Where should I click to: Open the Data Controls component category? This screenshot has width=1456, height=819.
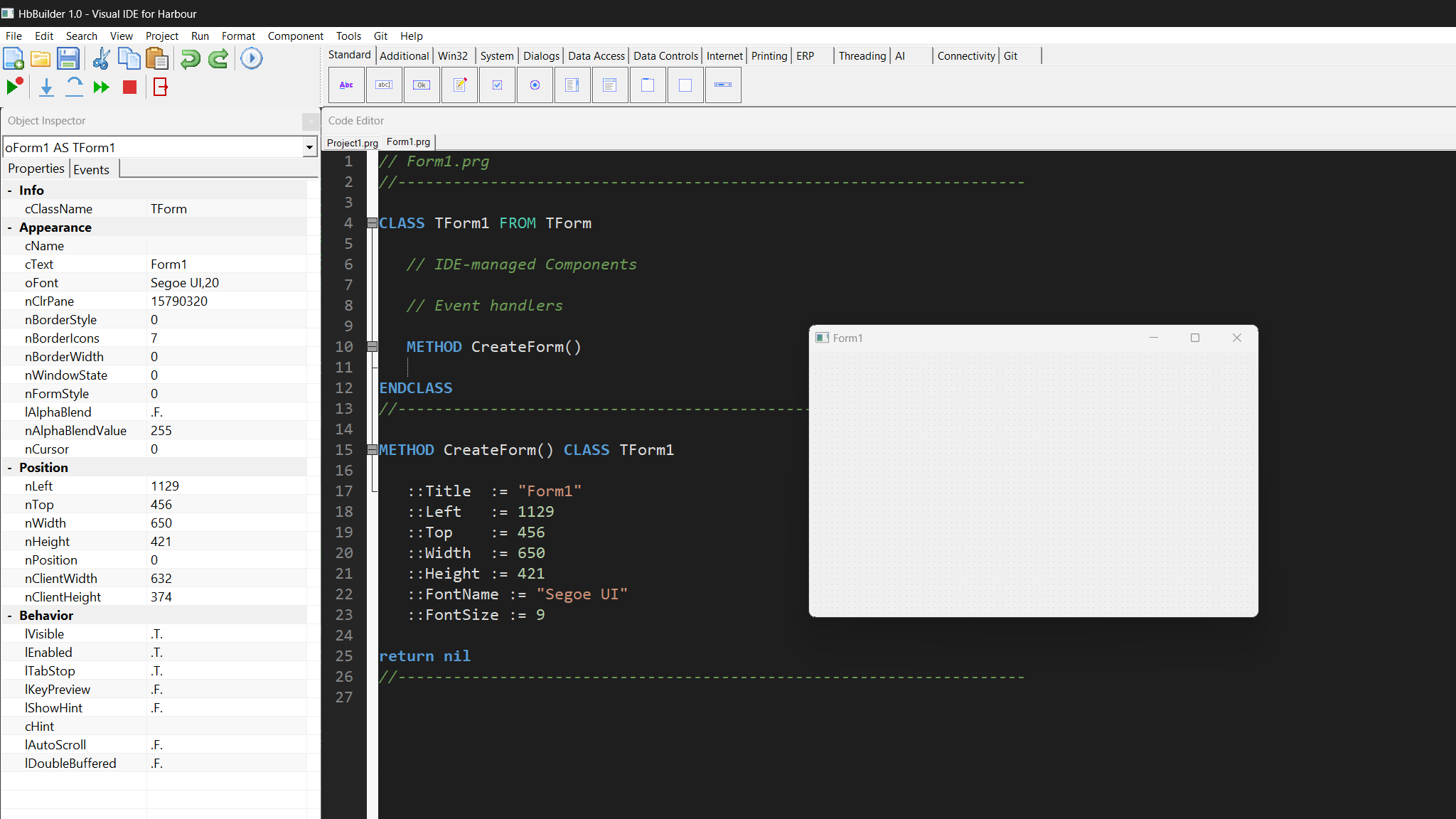click(665, 55)
